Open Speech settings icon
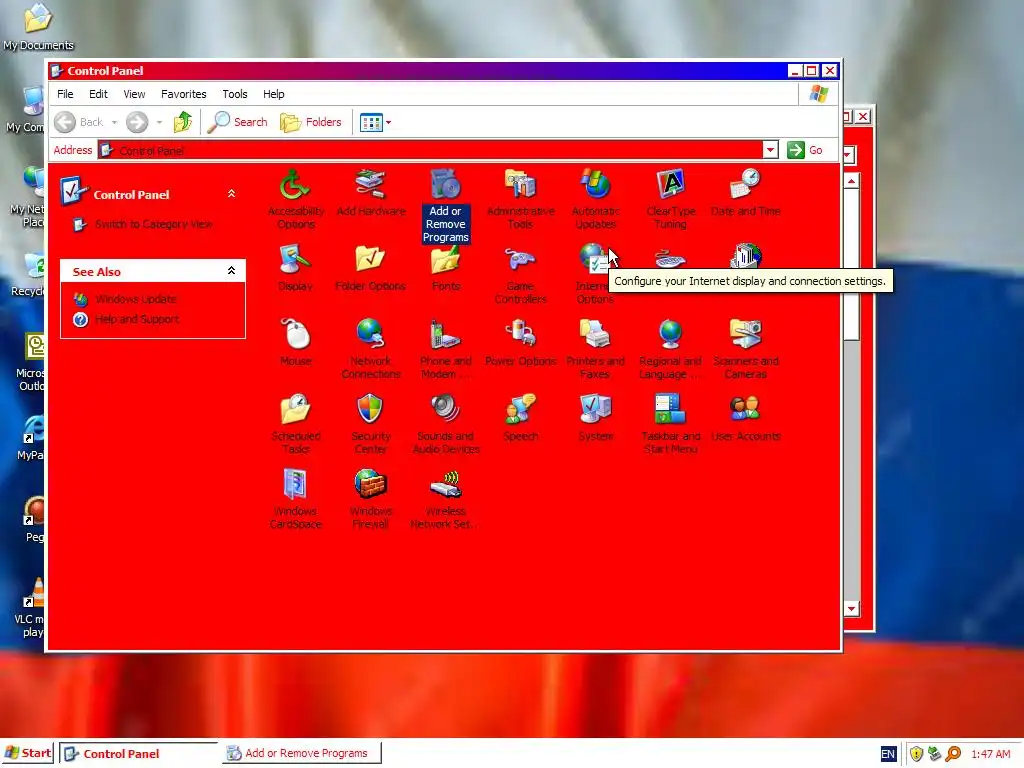Viewport: 1024px width, 768px height. pyautogui.click(x=520, y=409)
